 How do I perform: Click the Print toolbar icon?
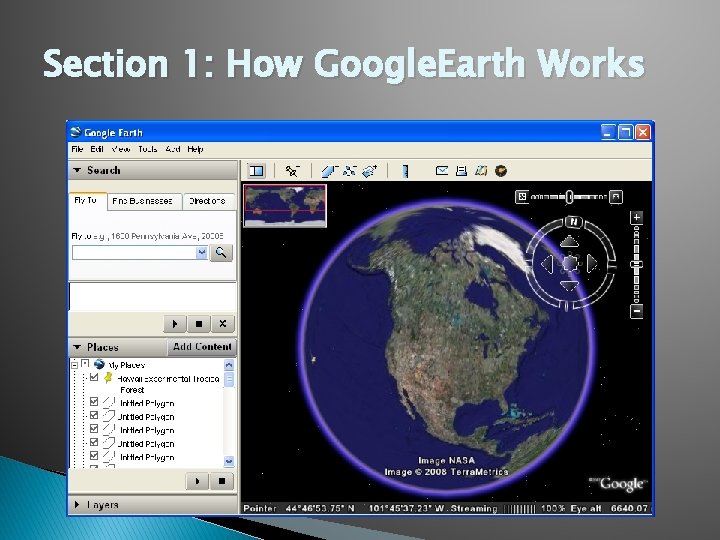(x=461, y=171)
